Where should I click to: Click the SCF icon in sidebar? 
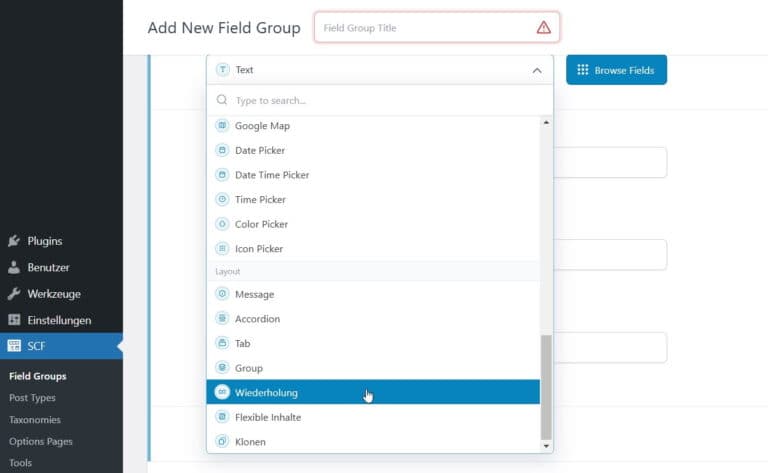14,346
